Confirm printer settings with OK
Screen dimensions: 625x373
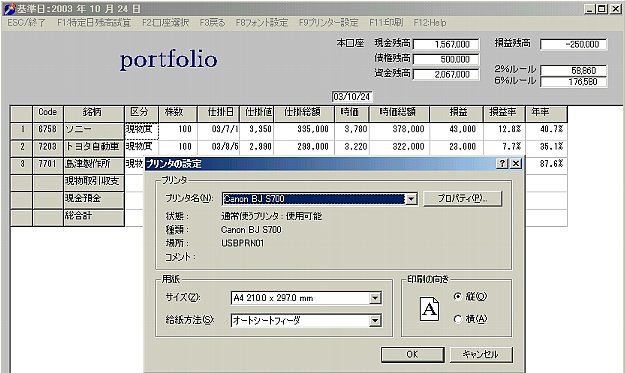[x=413, y=354]
